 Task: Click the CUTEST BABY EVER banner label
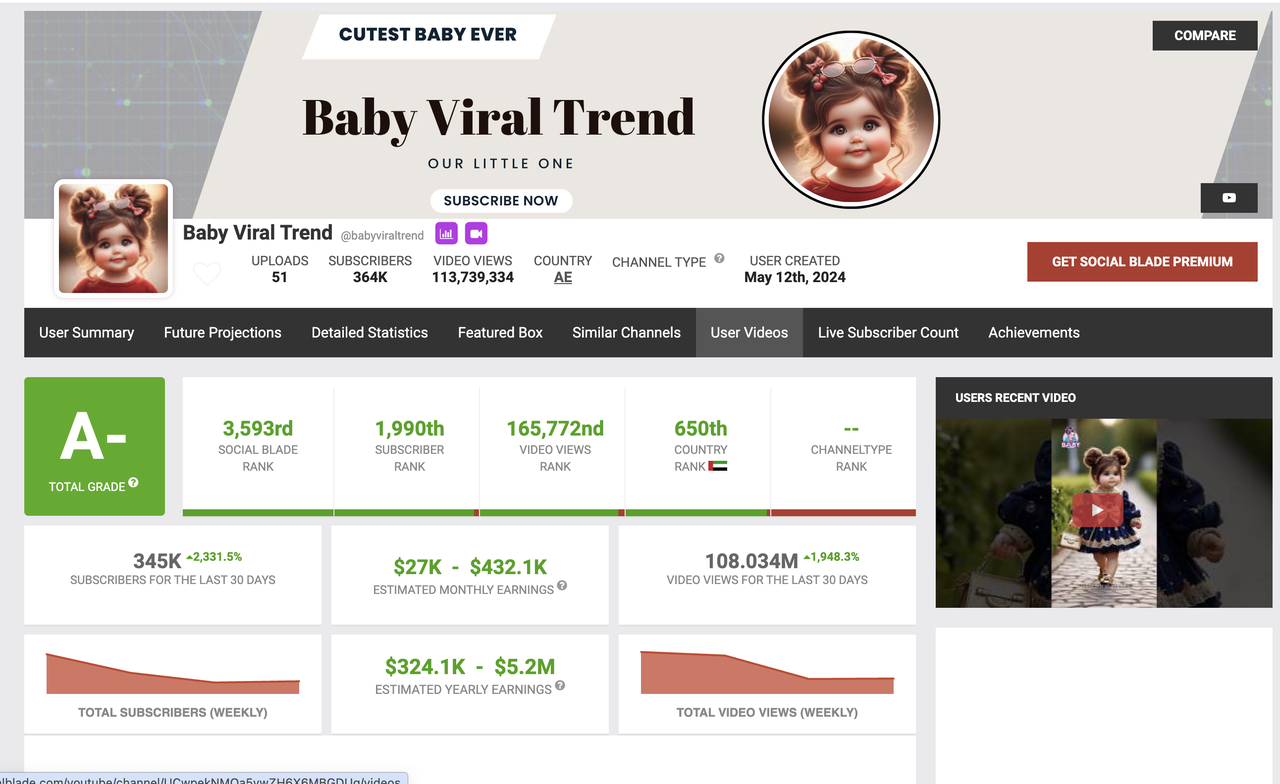point(428,35)
